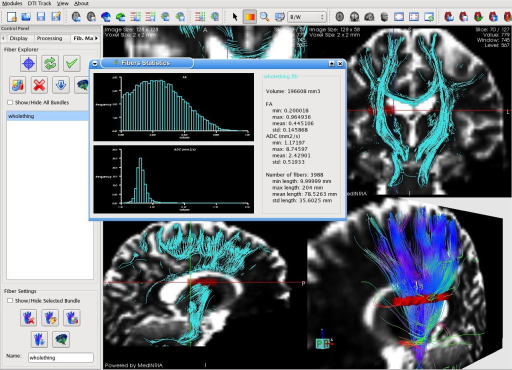The image size is (512, 370).
Task: Click the max length: 204 mm value
Action: click(x=297, y=187)
